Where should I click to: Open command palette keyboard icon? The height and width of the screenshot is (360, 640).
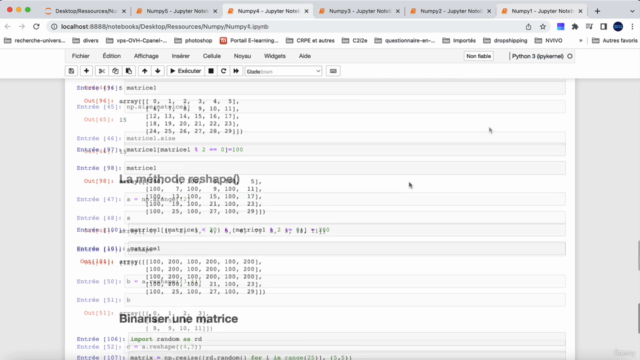click(333, 71)
